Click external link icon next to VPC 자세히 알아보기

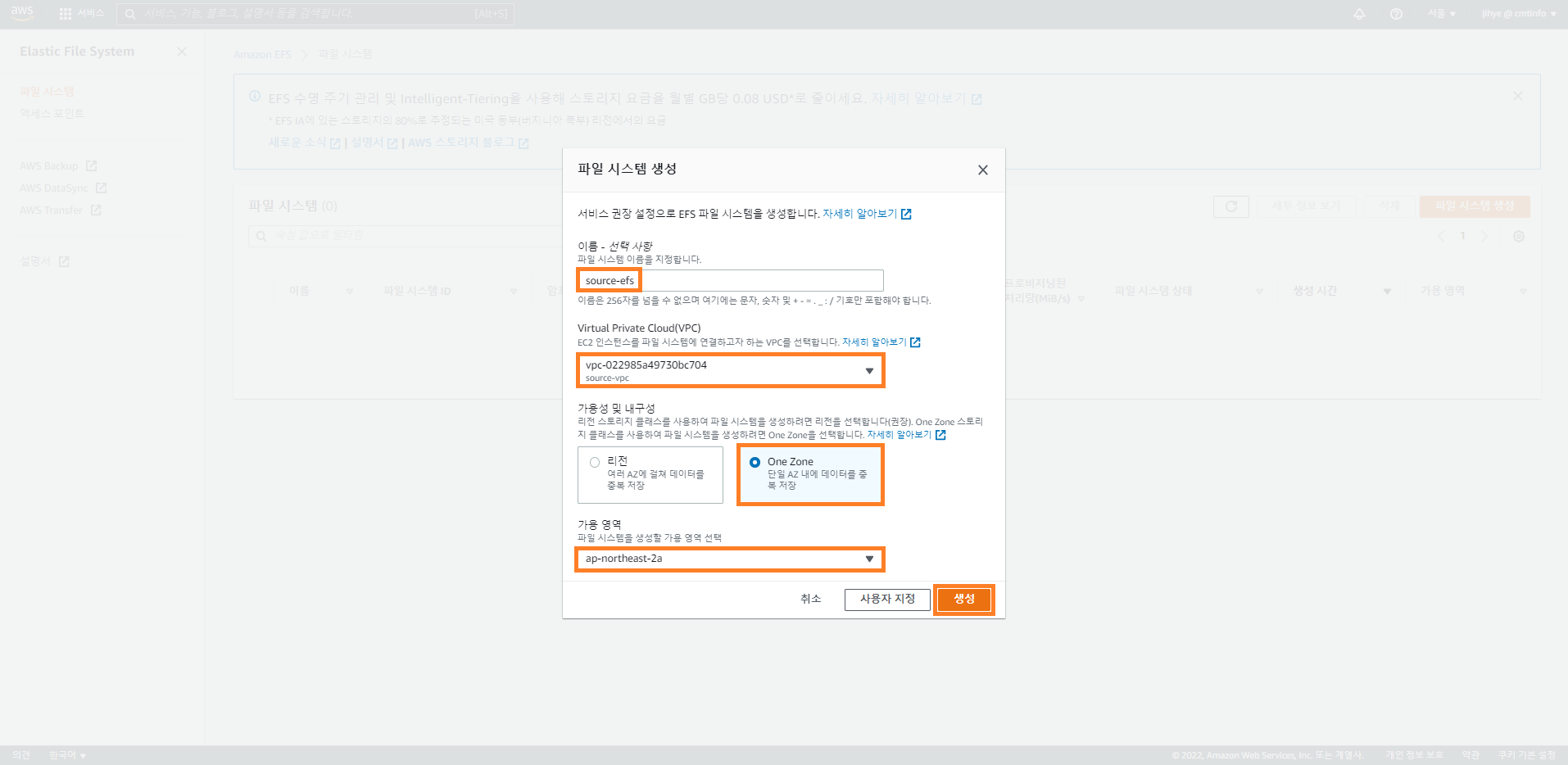pos(915,342)
